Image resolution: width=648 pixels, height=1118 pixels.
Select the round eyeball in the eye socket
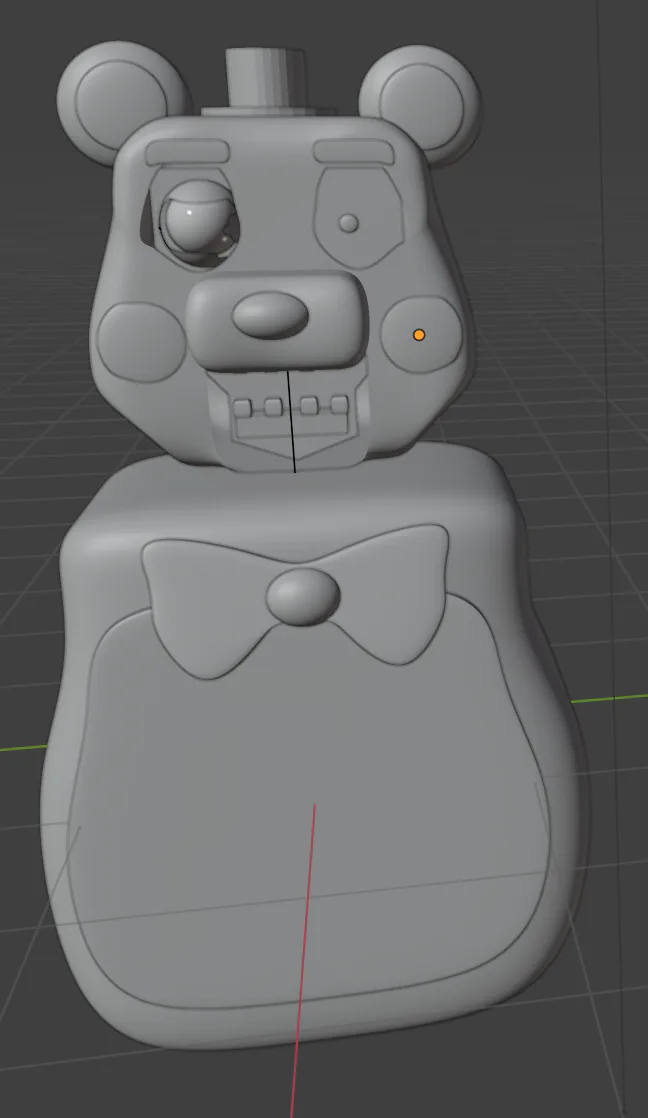pos(198,220)
